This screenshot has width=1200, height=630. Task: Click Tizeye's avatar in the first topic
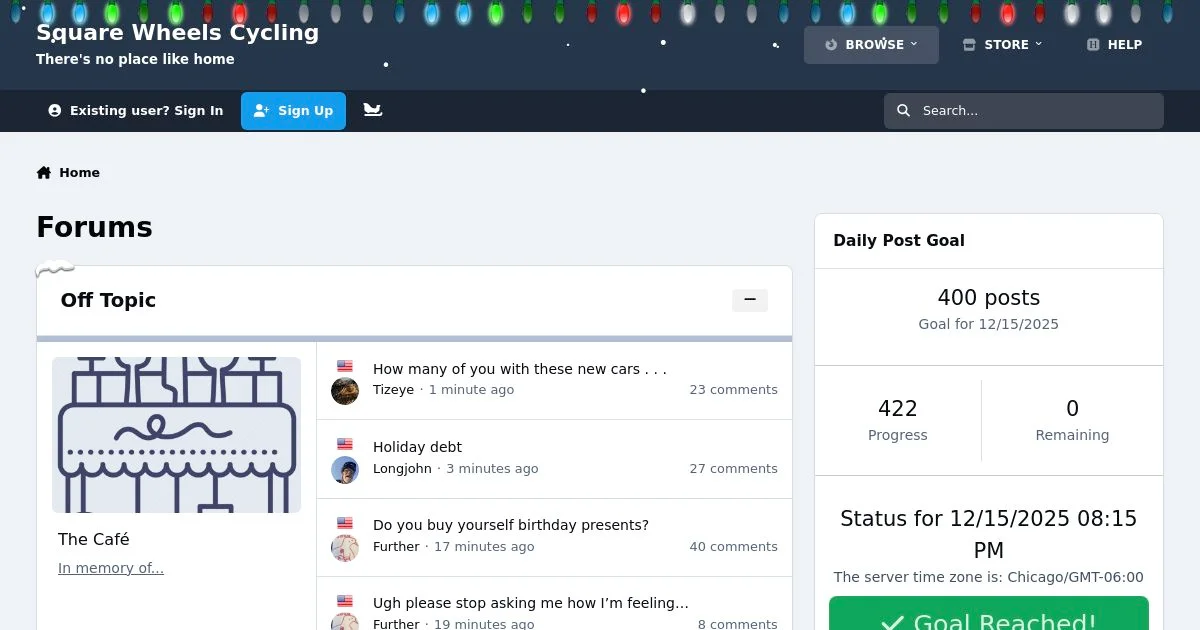click(x=345, y=391)
